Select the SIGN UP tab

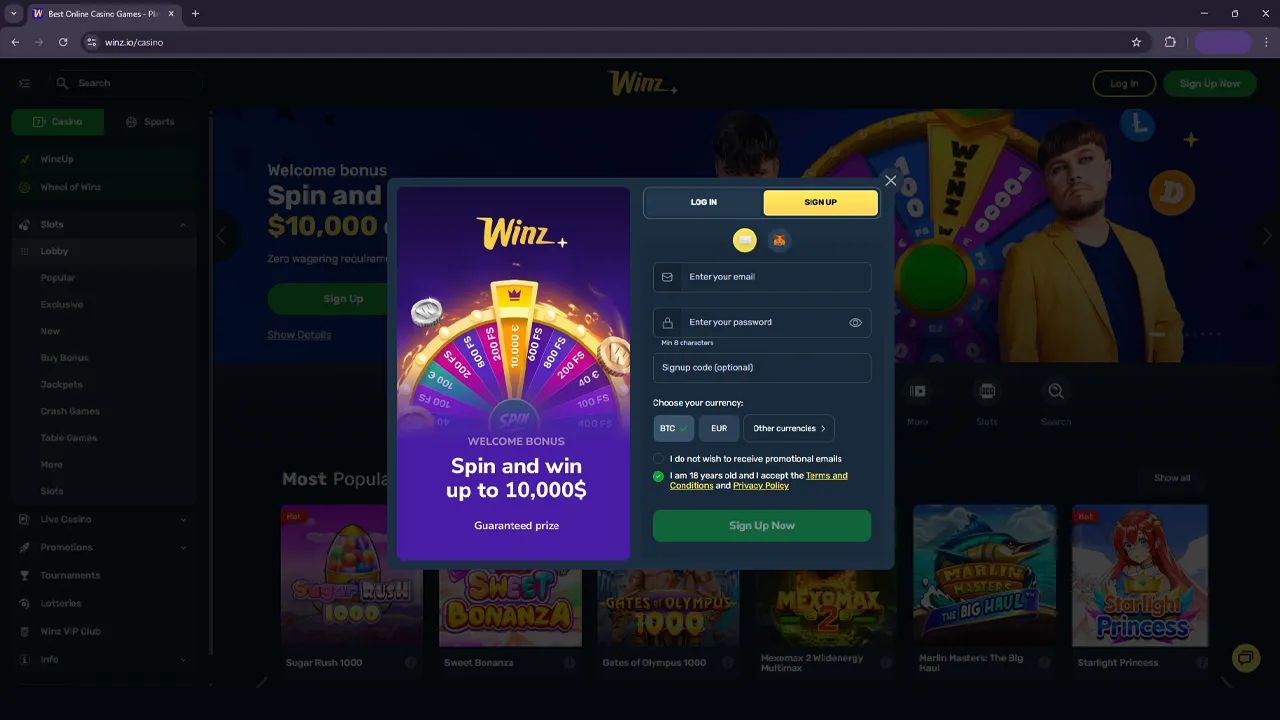coord(821,202)
